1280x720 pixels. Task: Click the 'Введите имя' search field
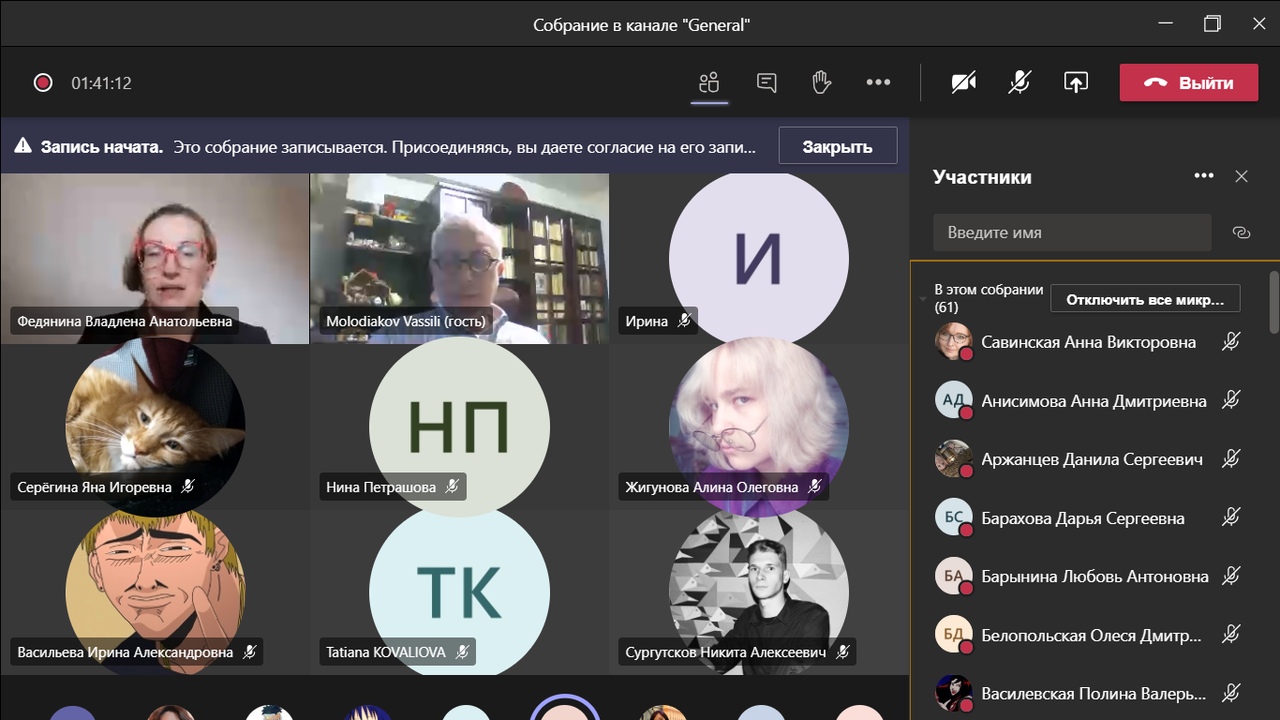pos(1072,232)
